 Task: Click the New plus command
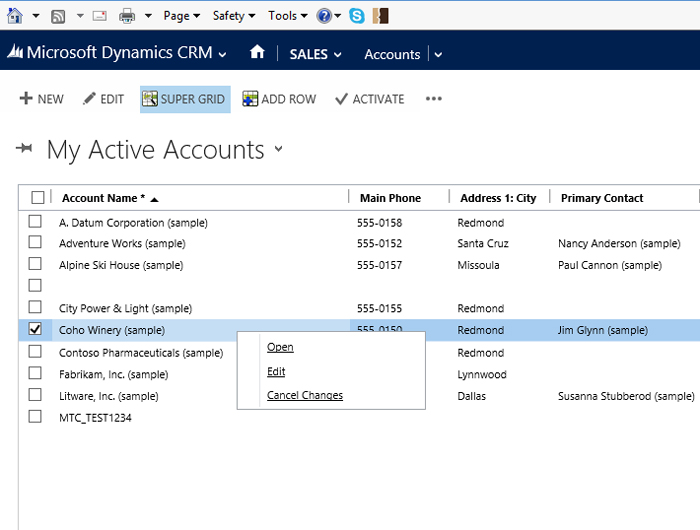[x=41, y=99]
